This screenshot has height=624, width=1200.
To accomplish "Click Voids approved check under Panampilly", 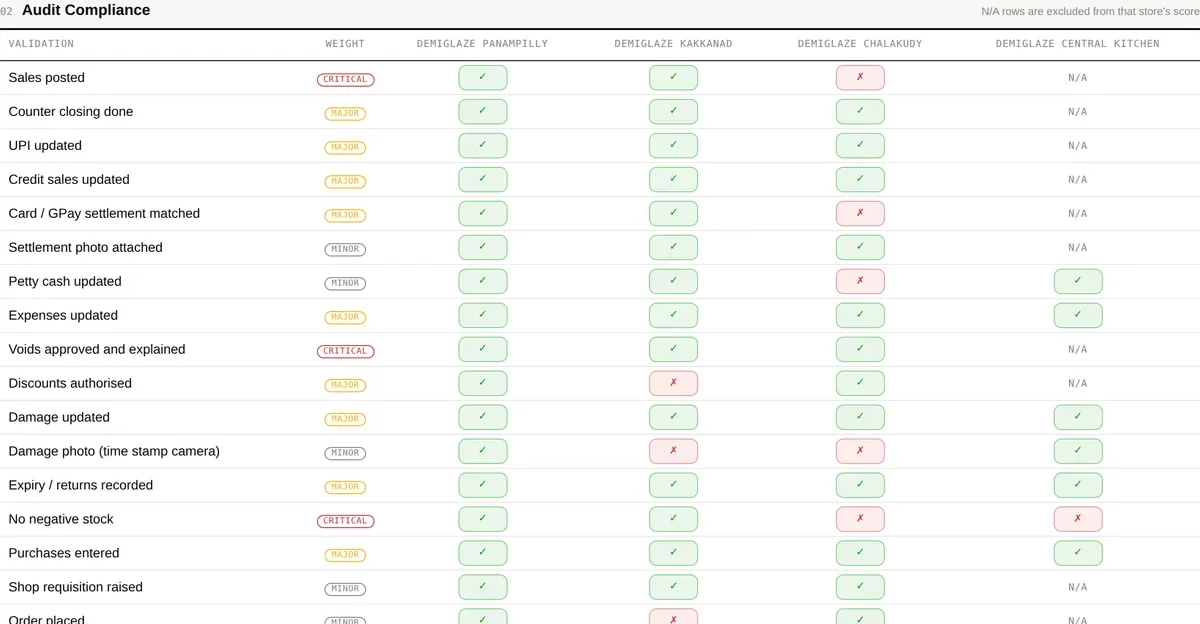I will (x=483, y=350).
